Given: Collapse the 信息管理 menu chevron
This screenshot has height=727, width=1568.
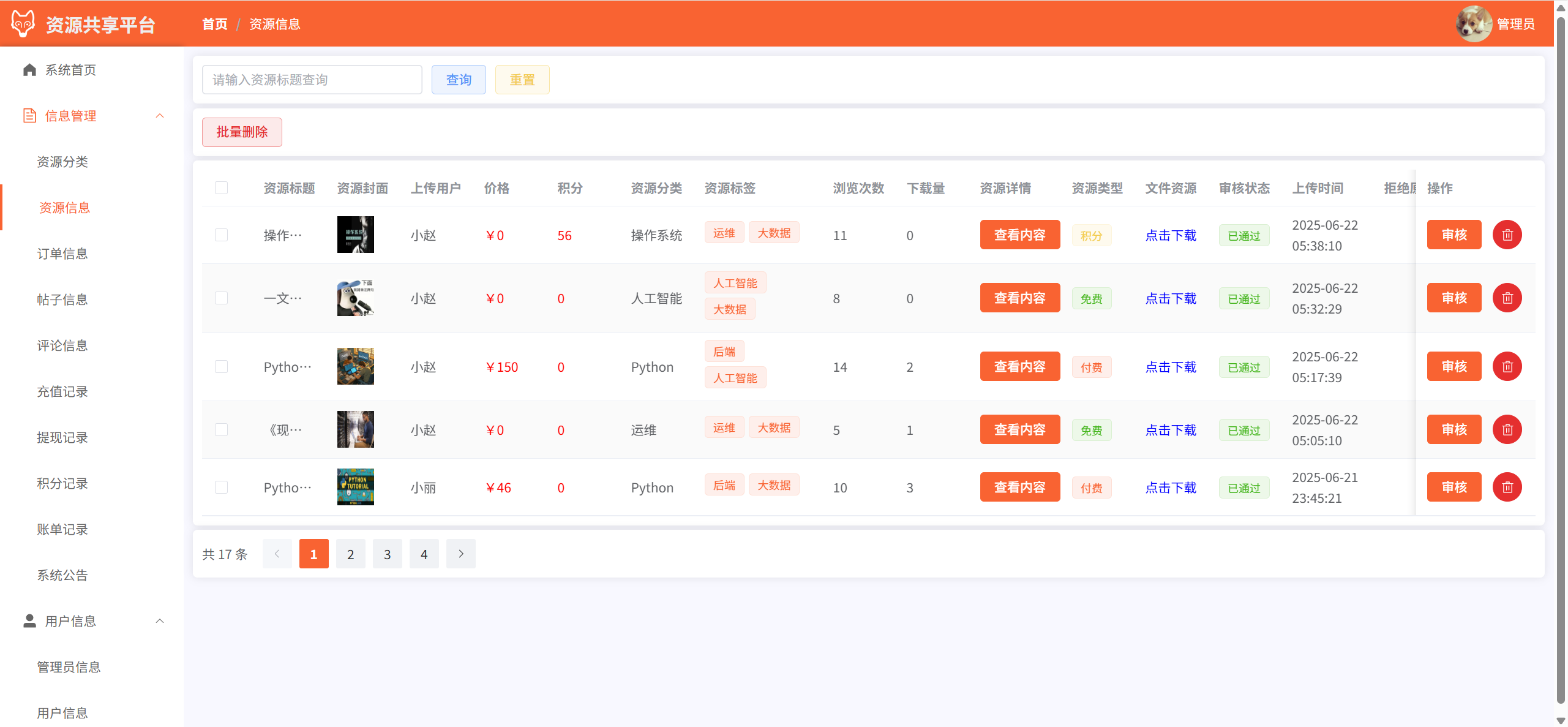Looking at the screenshot, I should tap(160, 116).
